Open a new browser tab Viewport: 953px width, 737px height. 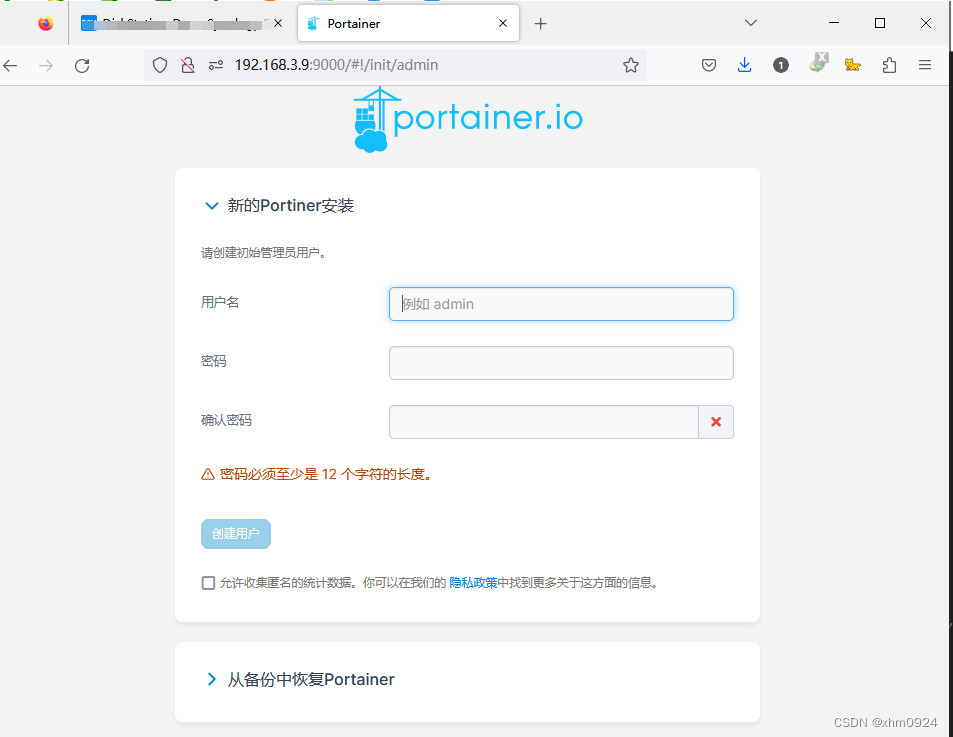540,24
